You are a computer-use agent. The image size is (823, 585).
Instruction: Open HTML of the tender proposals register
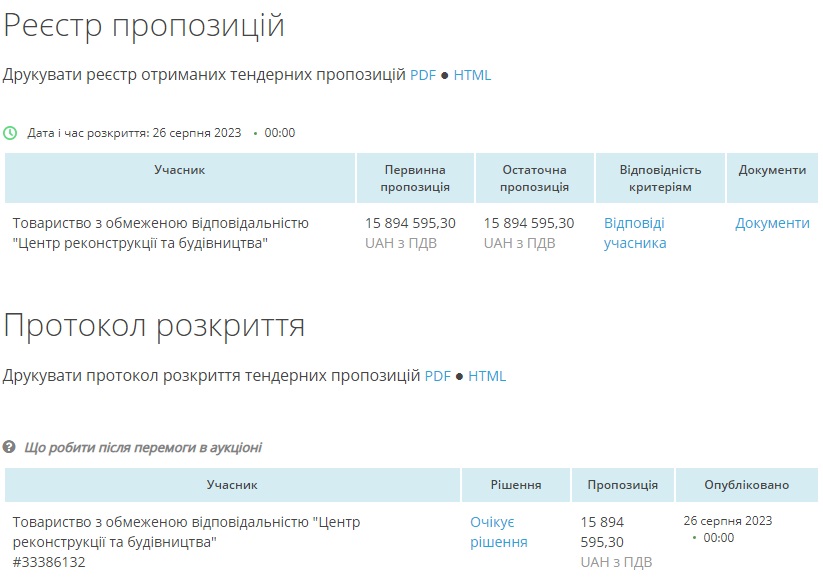tap(472, 75)
